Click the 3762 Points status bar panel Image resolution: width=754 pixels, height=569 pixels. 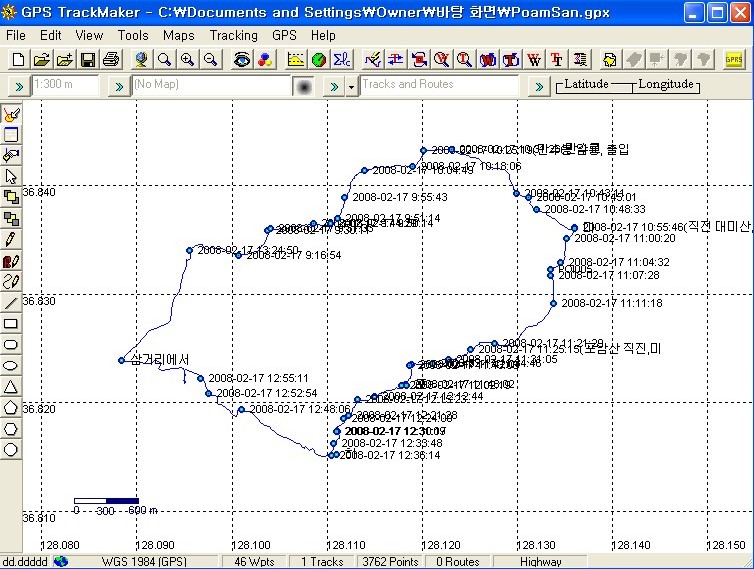click(390, 562)
